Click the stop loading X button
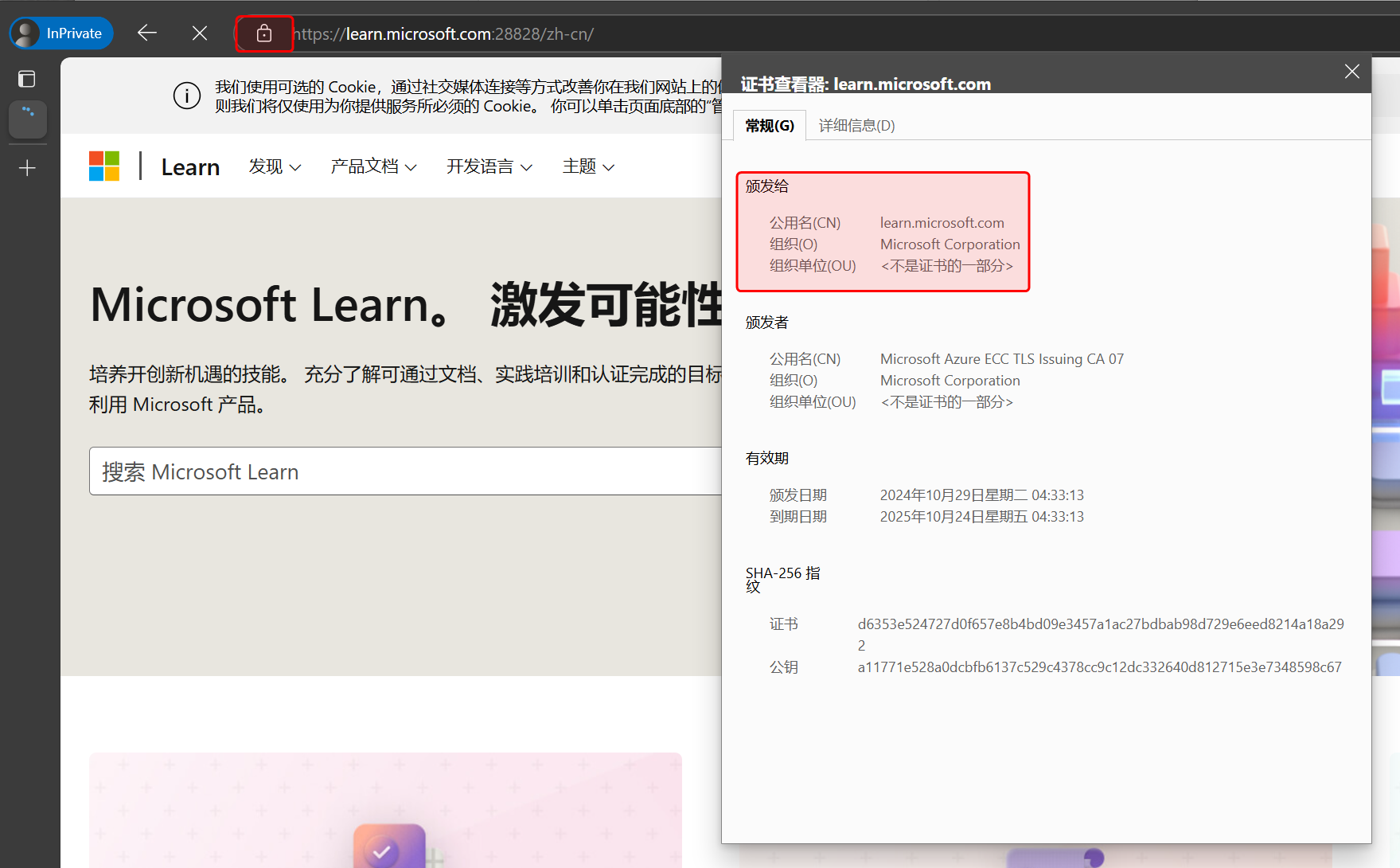 (200, 33)
